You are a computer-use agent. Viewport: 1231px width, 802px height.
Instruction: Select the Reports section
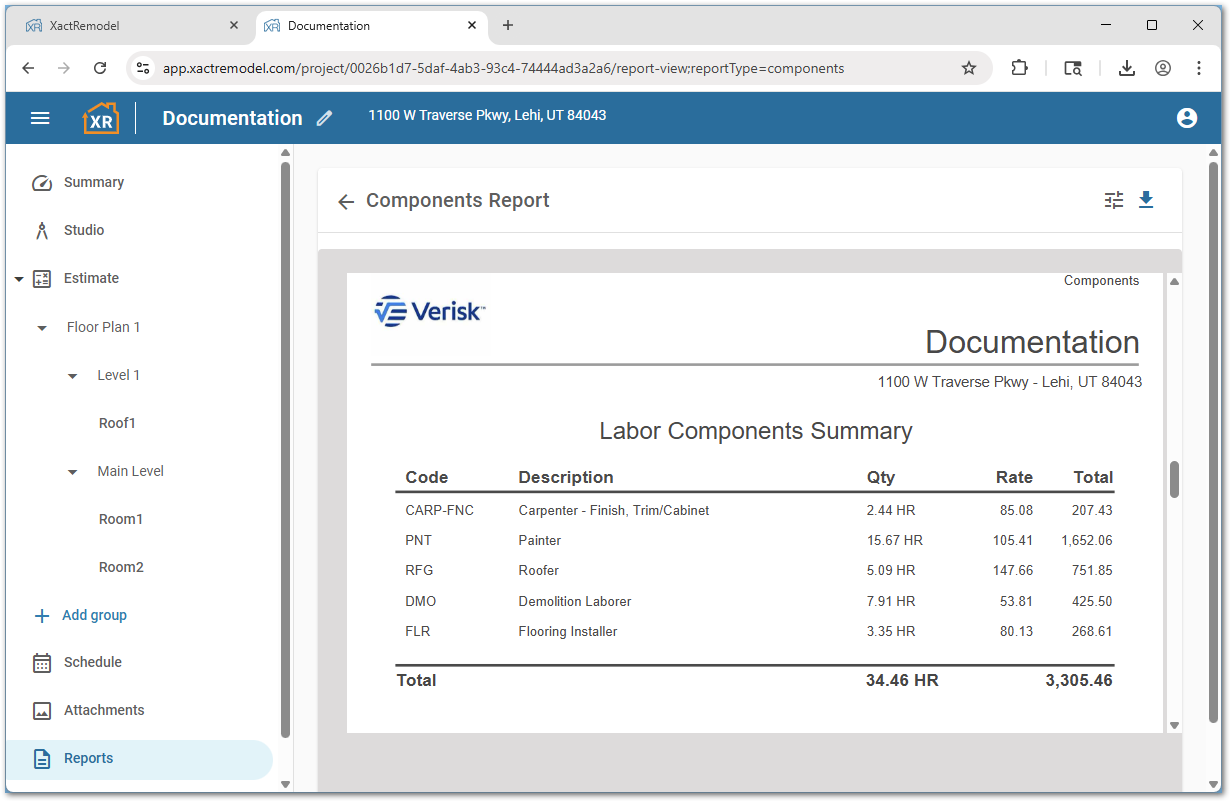90,758
